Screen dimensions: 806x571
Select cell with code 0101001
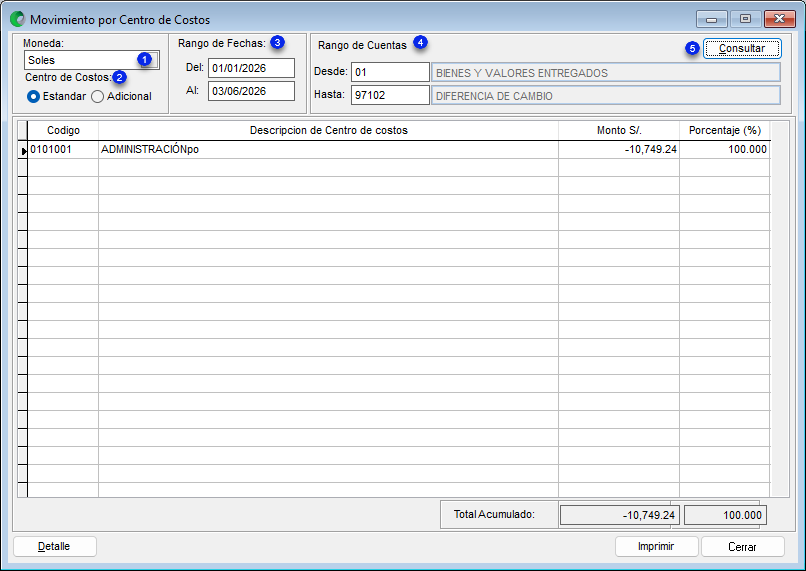(x=63, y=150)
